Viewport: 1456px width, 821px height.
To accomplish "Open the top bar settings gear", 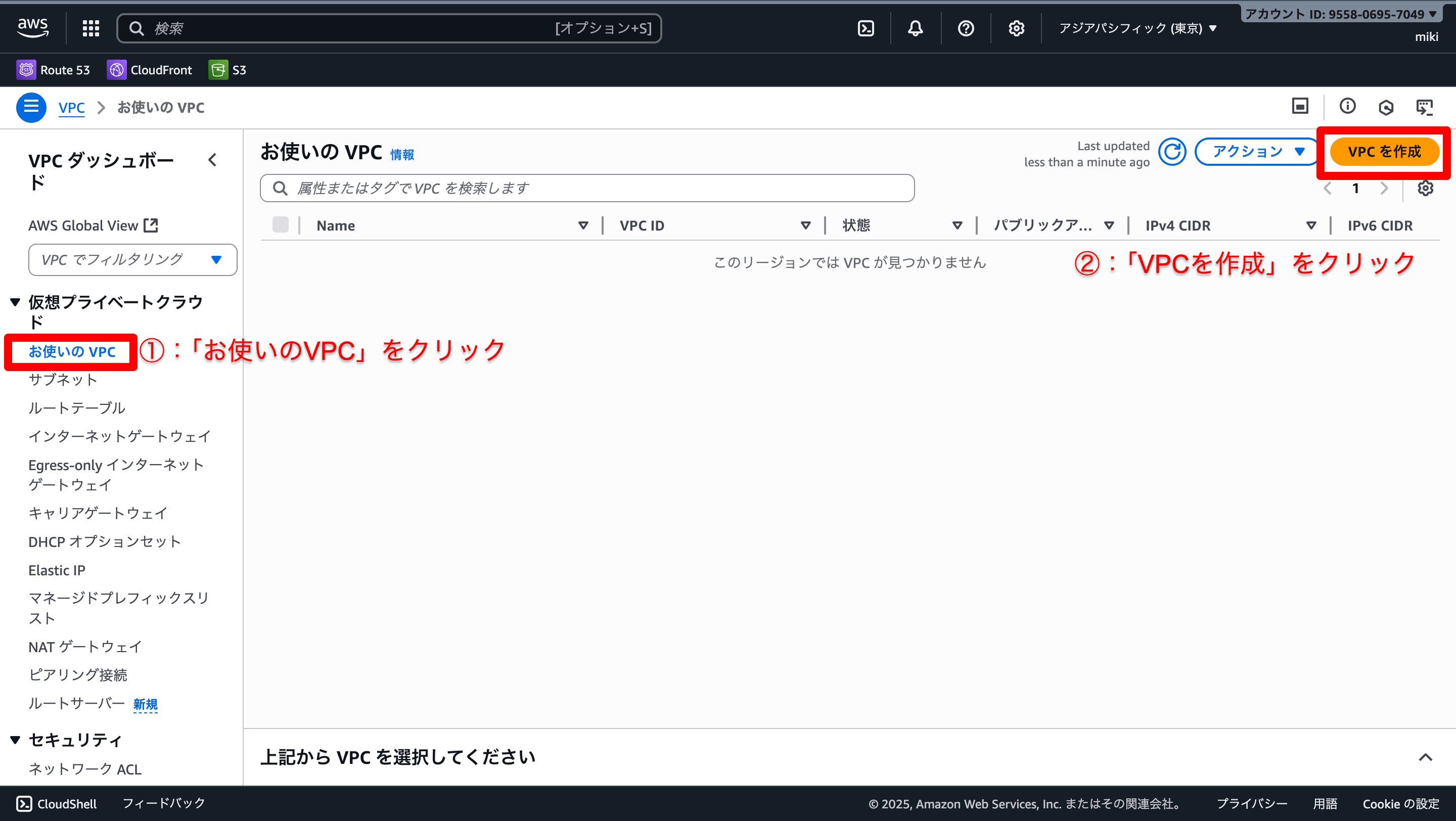I will (1016, 28).
